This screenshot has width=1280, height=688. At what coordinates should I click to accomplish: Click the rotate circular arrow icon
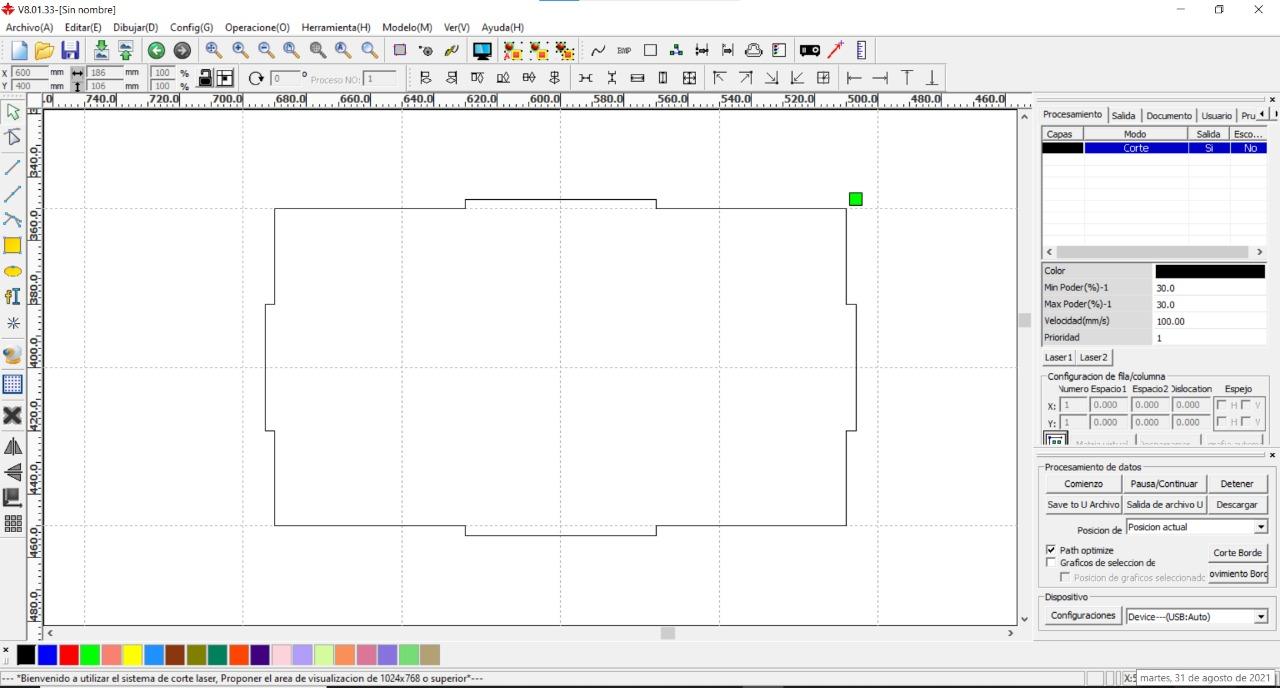[x=256, y=78]
